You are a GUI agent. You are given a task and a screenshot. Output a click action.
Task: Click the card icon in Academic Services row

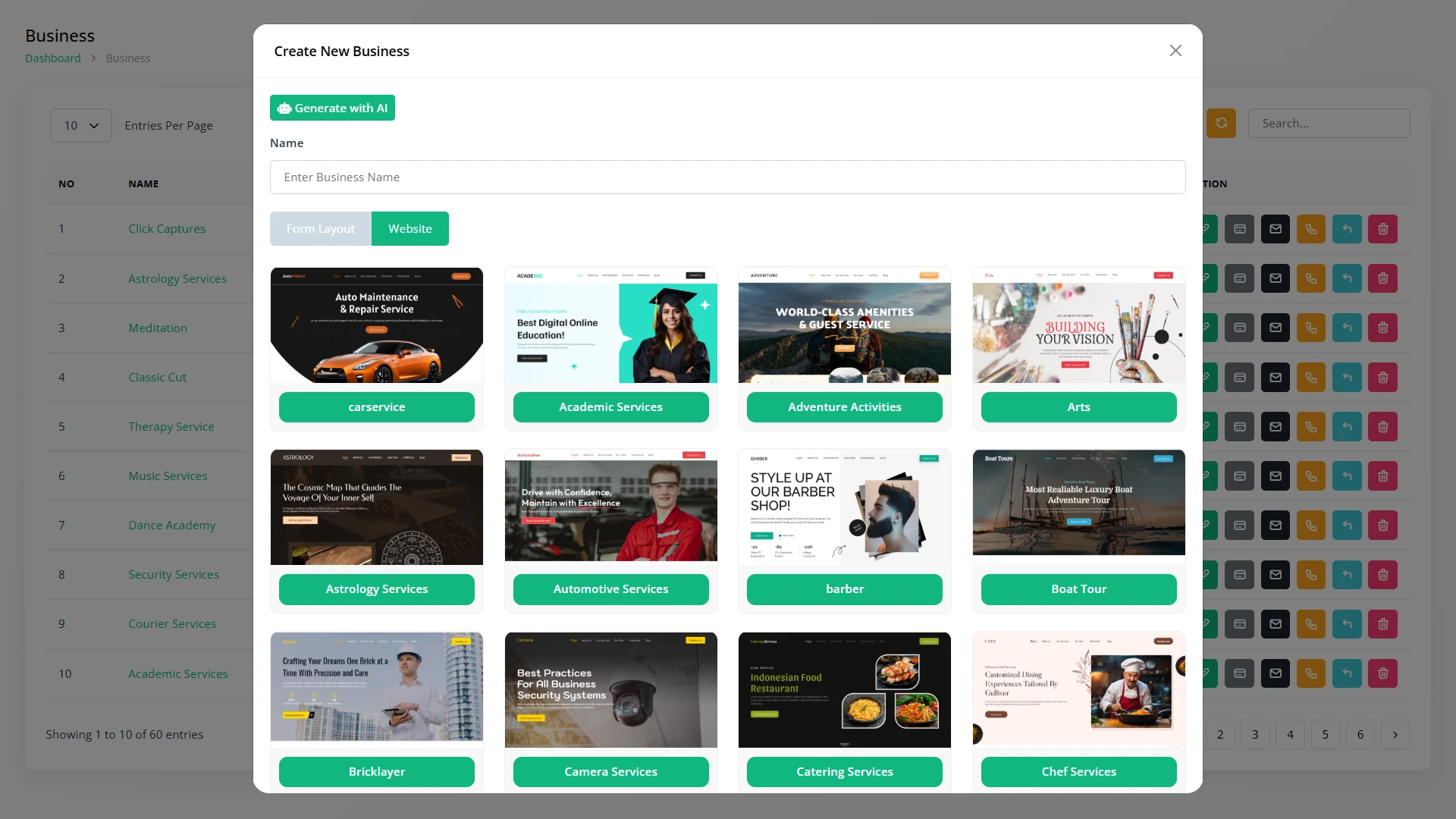1240,673
